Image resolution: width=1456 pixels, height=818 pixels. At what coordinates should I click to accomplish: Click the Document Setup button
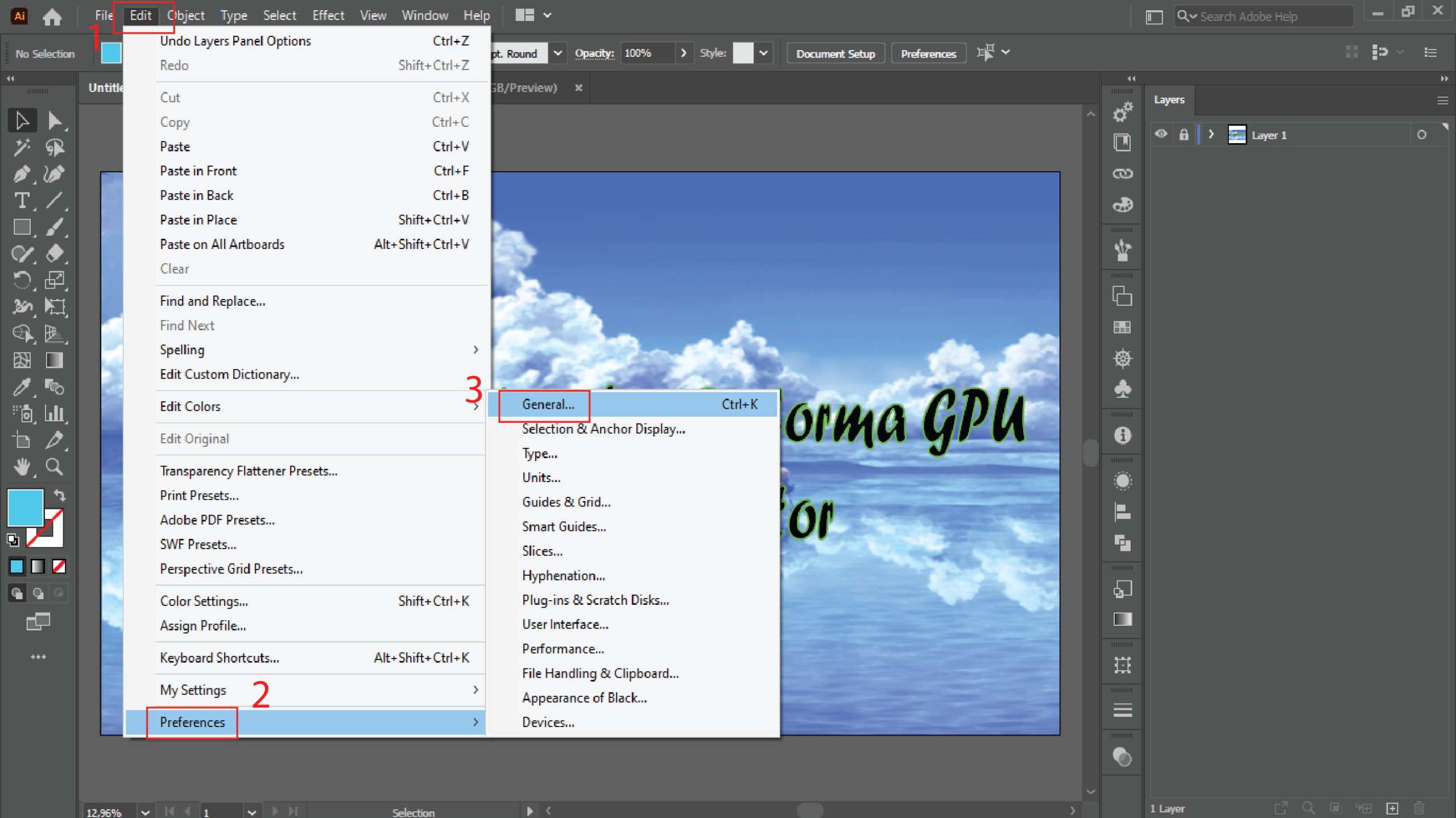point(835,53)
